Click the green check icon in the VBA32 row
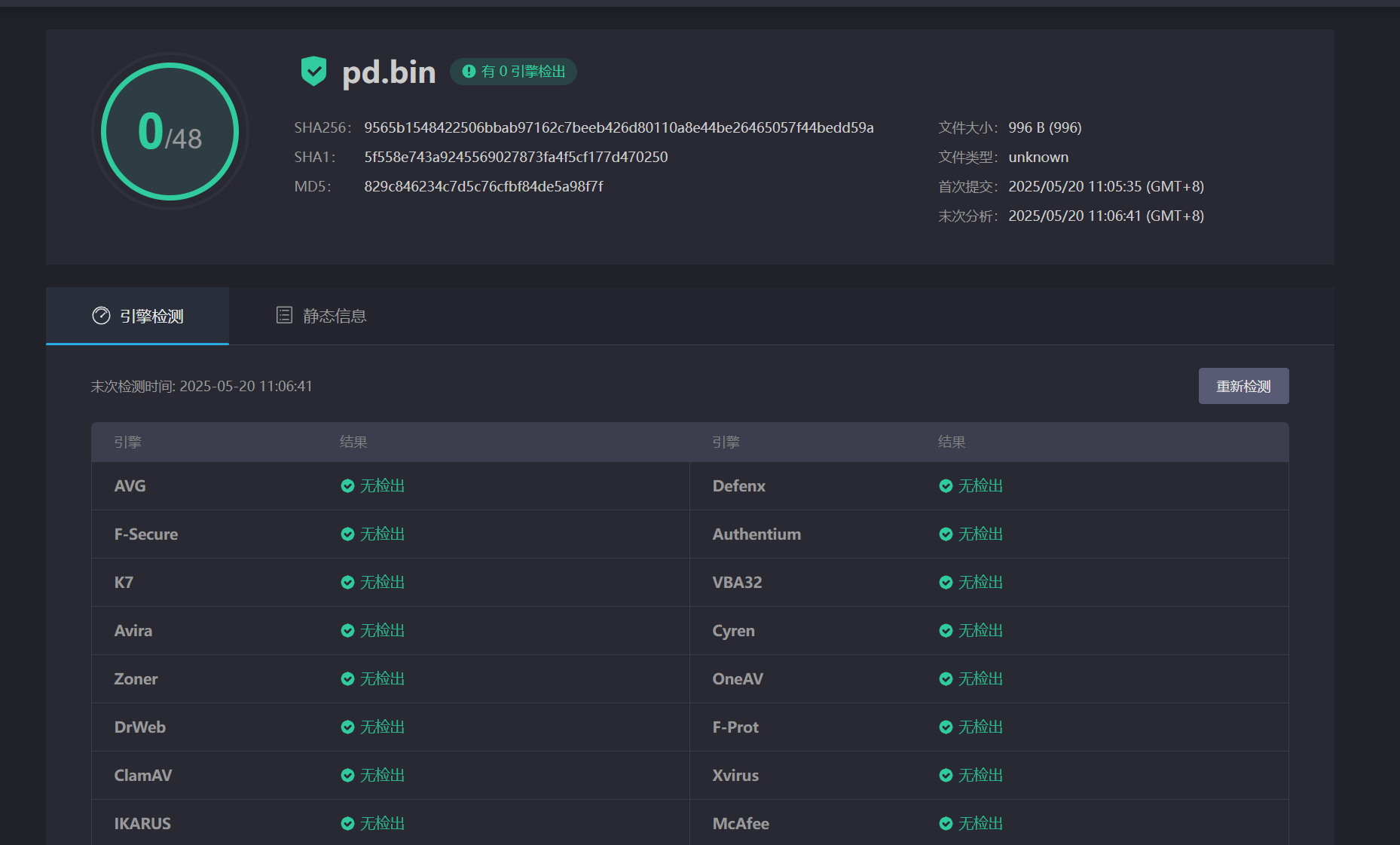The height and width of the screenshot is (845, 1400). tap(946, 583)
